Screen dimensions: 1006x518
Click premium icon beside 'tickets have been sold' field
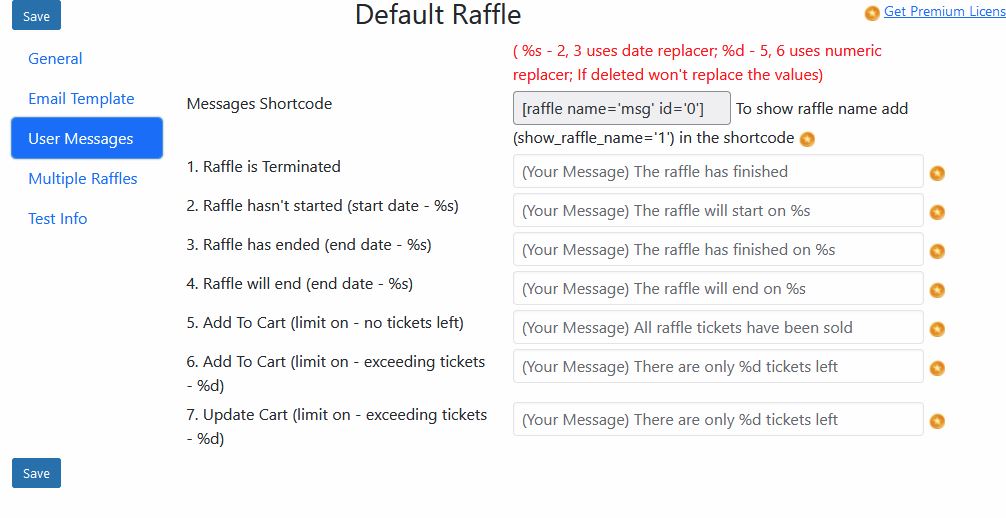coord(937,330)
